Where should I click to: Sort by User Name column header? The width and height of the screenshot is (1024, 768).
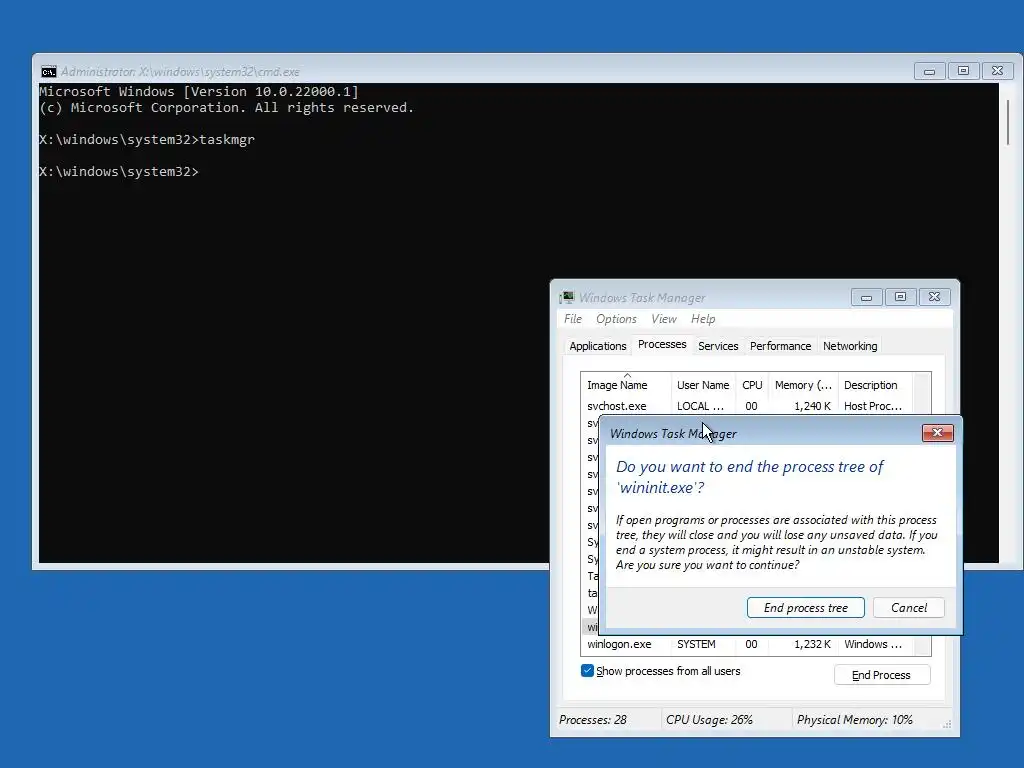(703, 385)
